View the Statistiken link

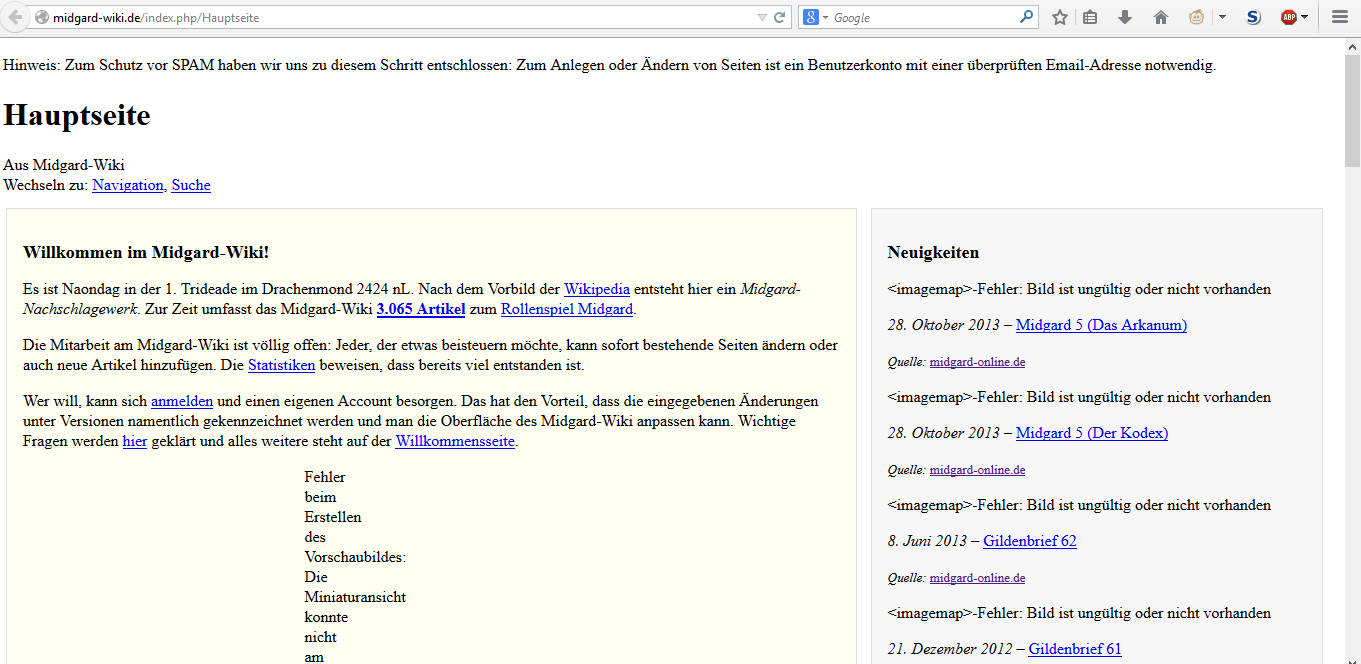(282, 365)
